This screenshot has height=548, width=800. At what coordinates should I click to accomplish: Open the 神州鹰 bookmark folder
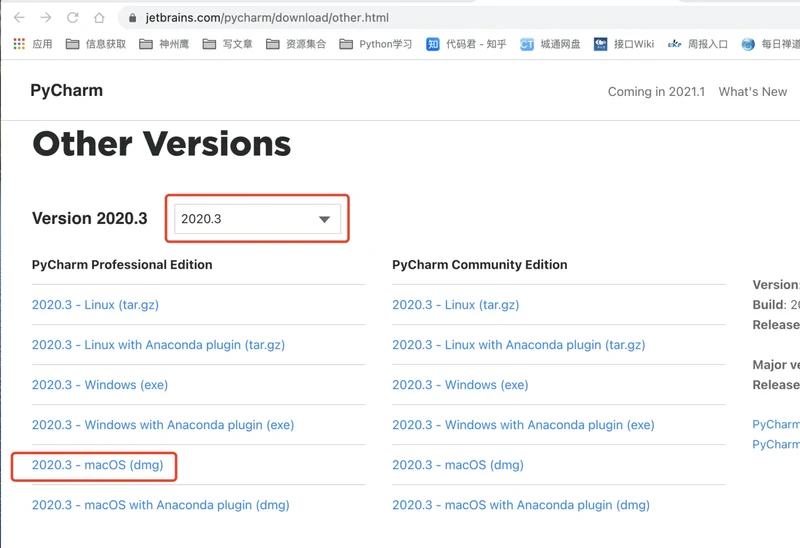tap(164, 44)
